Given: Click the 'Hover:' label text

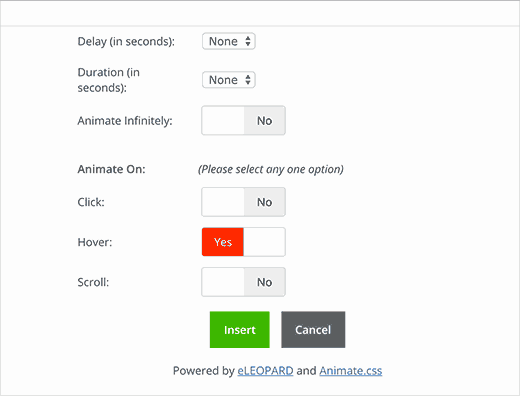Looking at the screenshot, I should point(95,242).
